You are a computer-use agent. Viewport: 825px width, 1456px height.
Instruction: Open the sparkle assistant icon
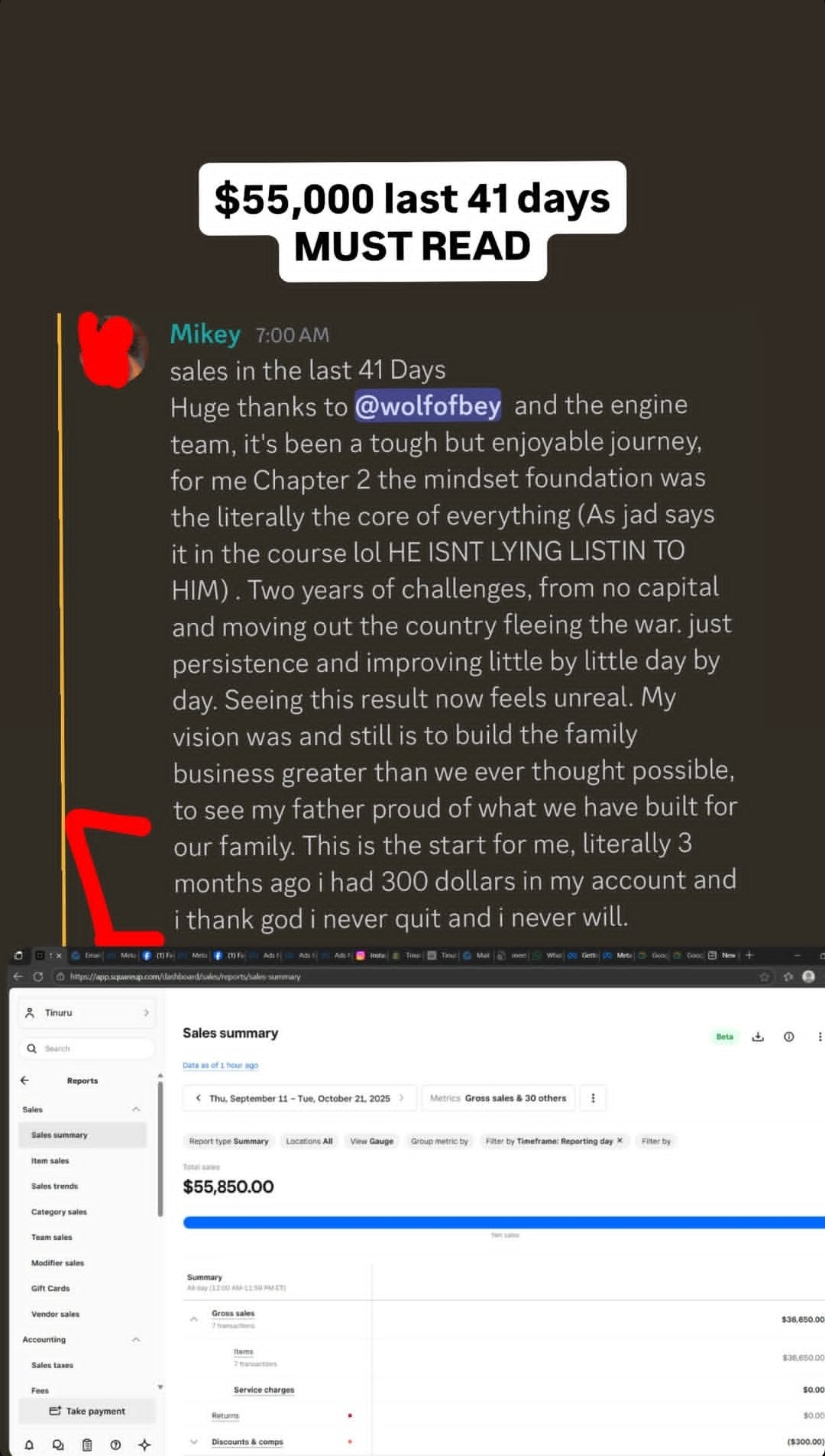click(x=144, y=1445)
